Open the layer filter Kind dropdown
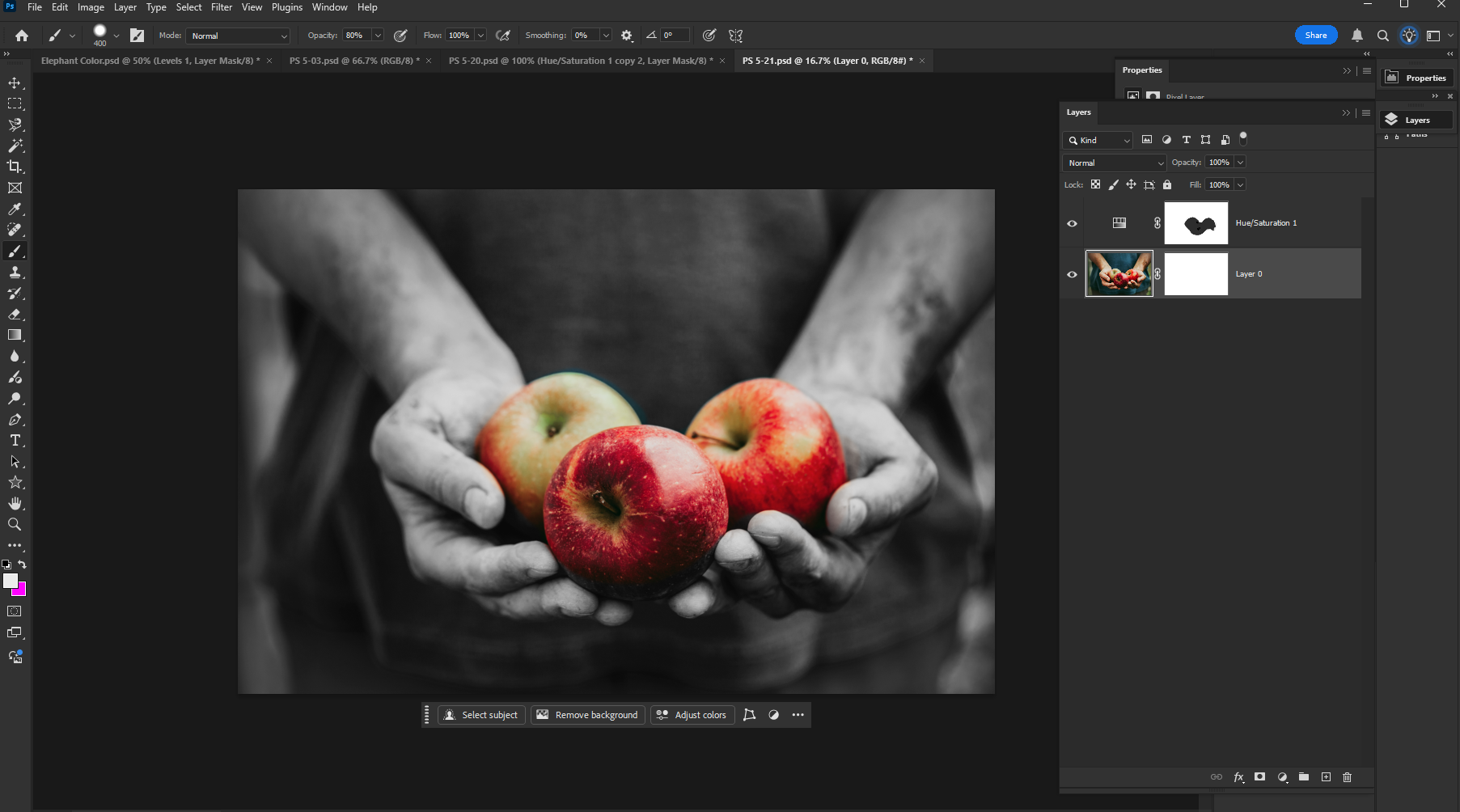The width and height of the screenshot is (1460, 812). [1097, 140]
